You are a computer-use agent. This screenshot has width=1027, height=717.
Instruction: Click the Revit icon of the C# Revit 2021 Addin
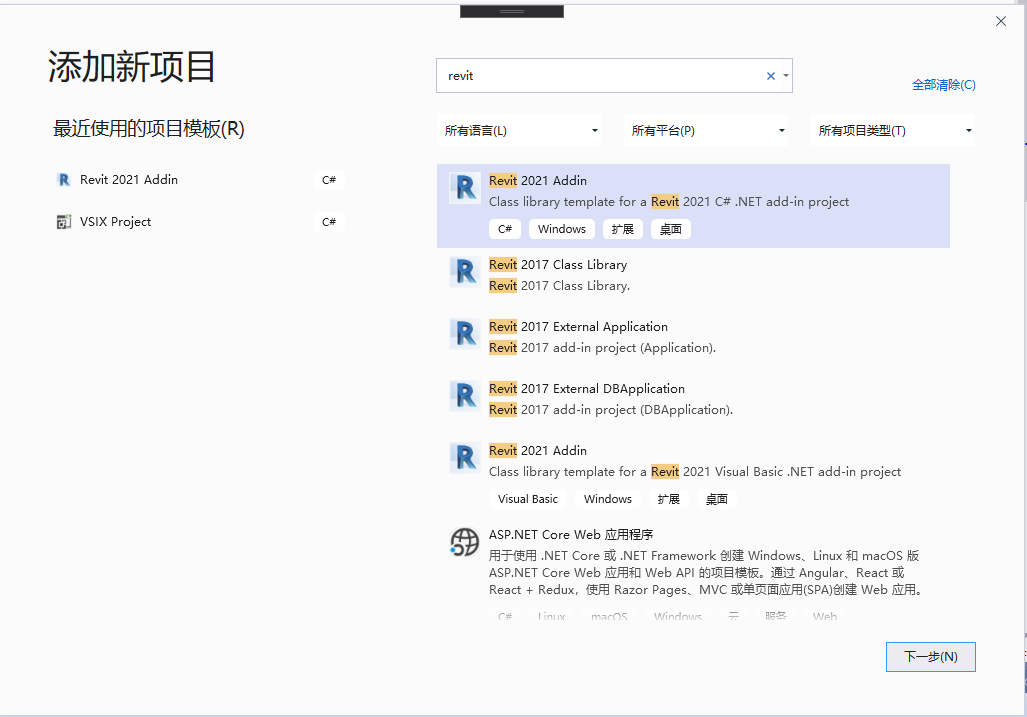tap(465, 189)
